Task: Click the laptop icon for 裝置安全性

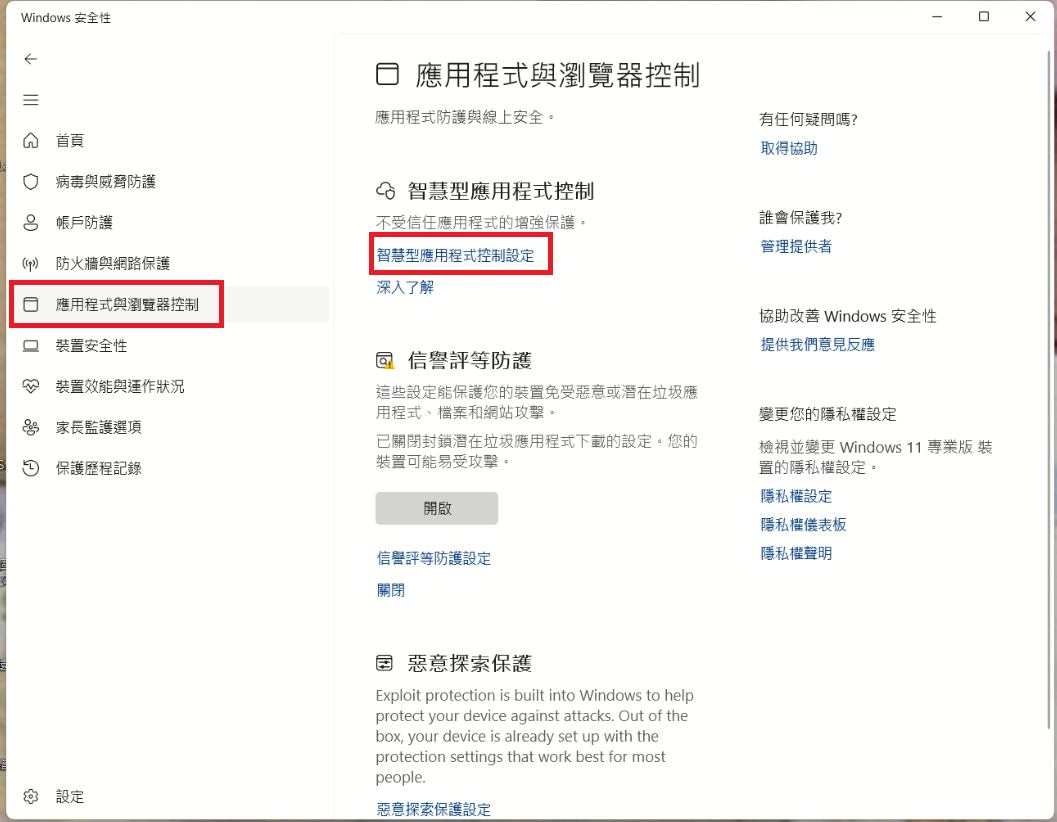Action: click(31, 346)
